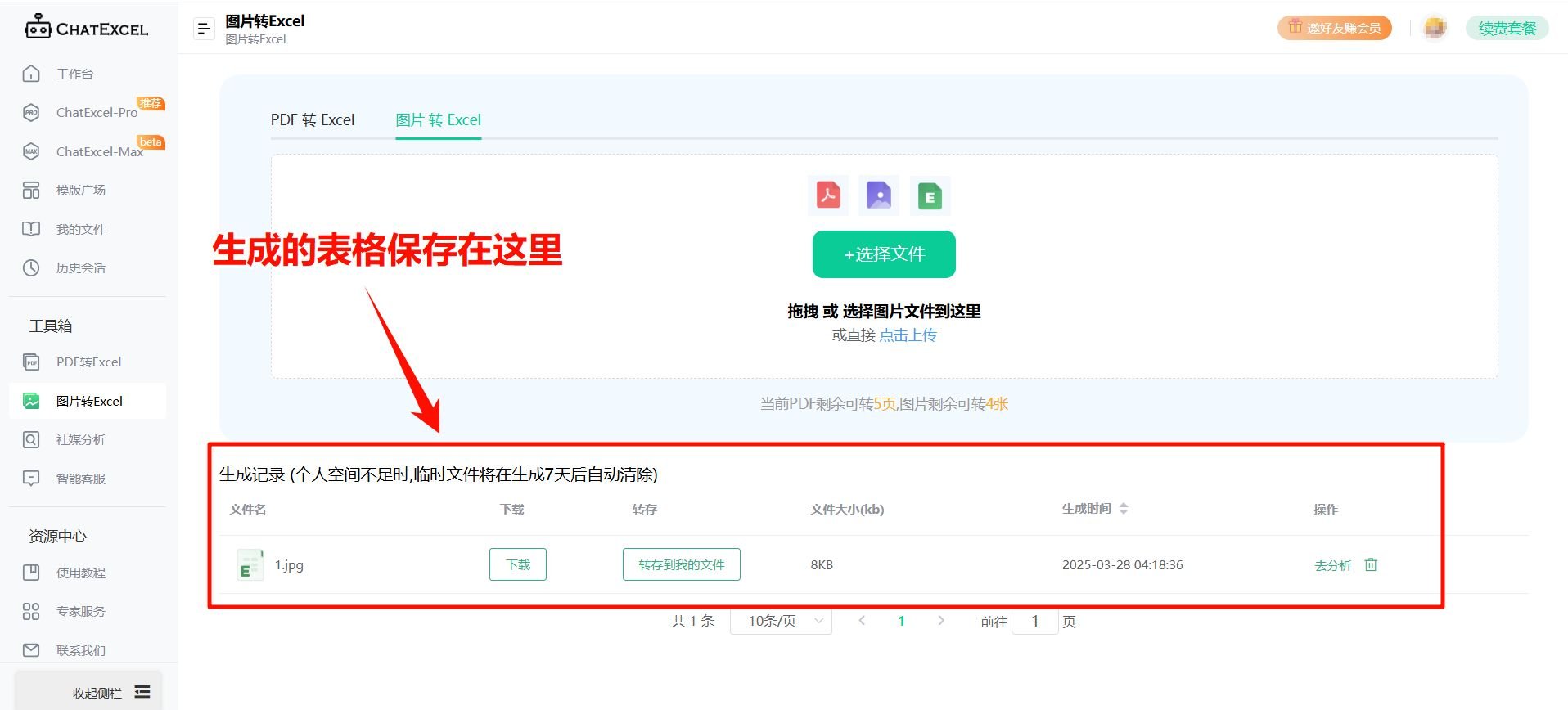Viewport: 1568px width, 710px height.
Task: Click the +选择文件 button
Action: click(x=884, y=254)
